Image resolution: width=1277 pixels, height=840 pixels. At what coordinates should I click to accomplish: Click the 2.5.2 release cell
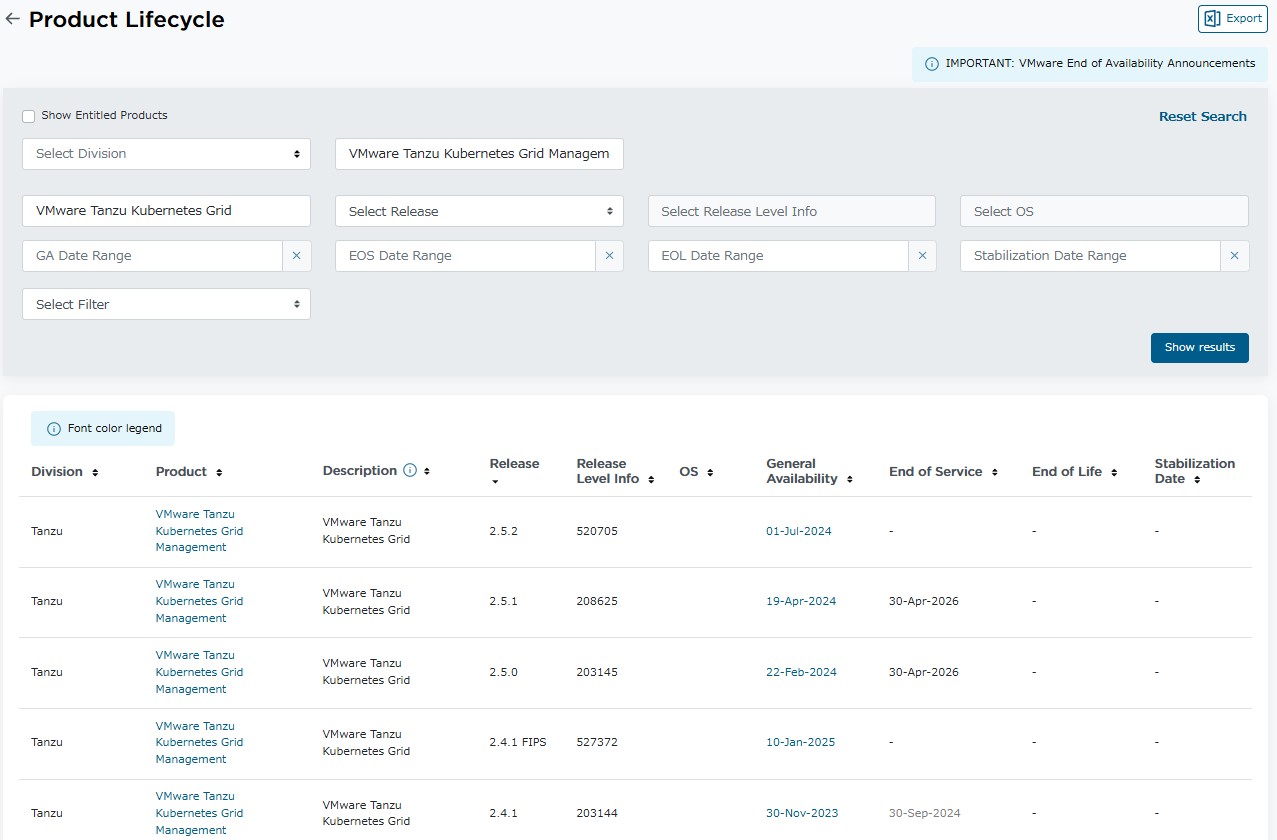(x=504, y=531)
